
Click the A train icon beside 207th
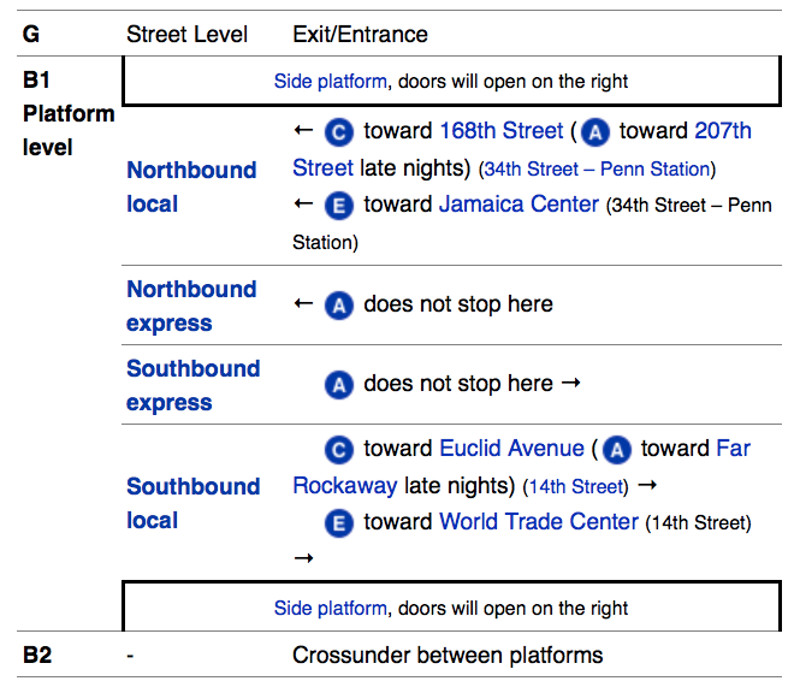595,133
